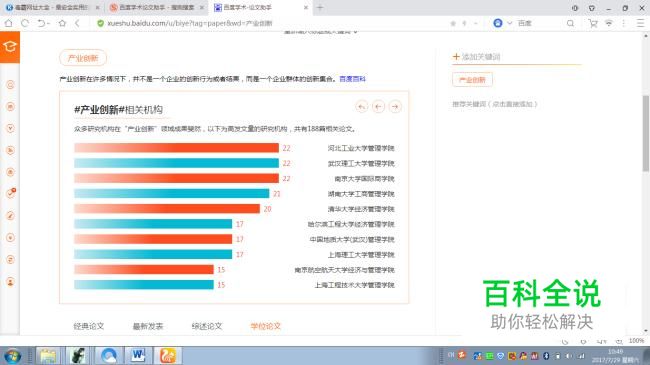Click 南京航空航天大学经济与管理学院 label
Screen dimensions: 650x365
(344, 270)
